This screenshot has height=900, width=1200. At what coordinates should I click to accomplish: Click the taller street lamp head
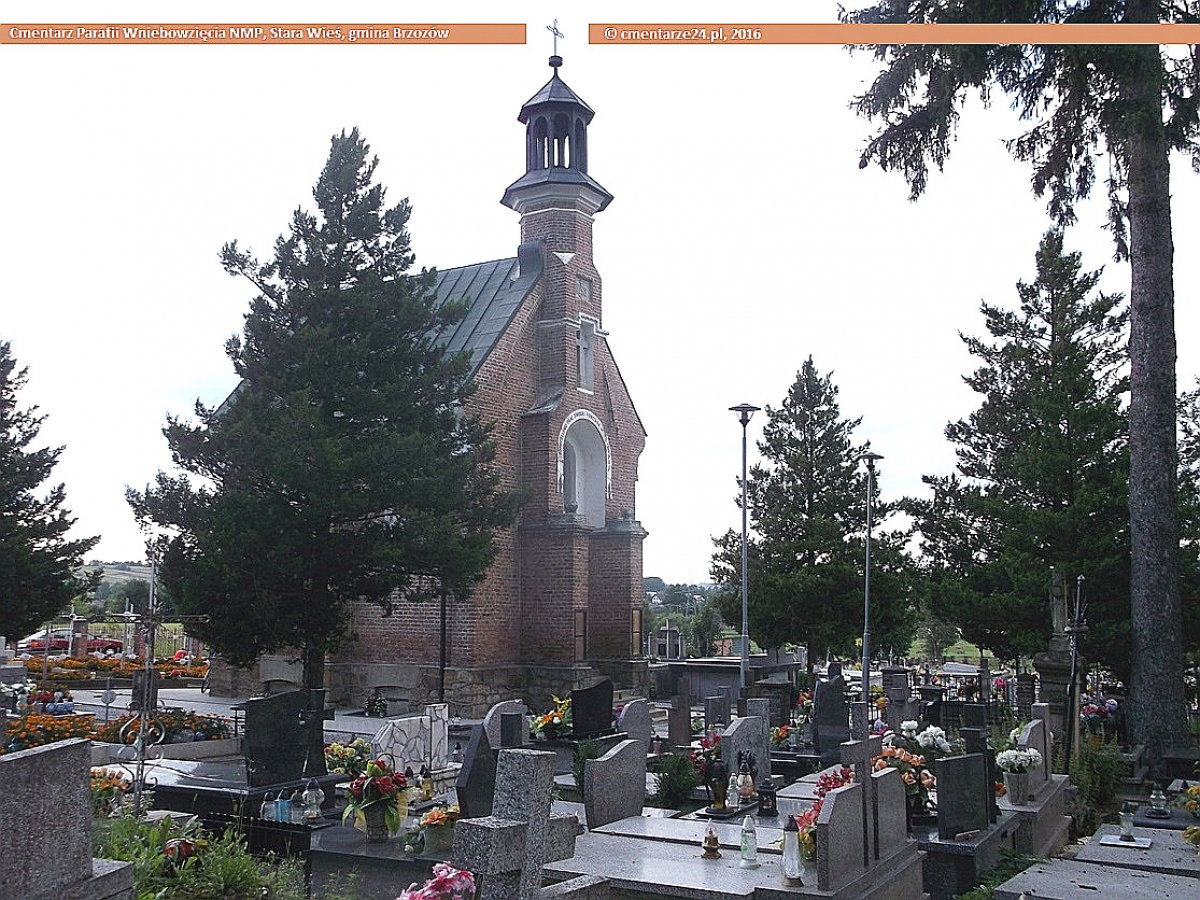click(x=744, y=409)
